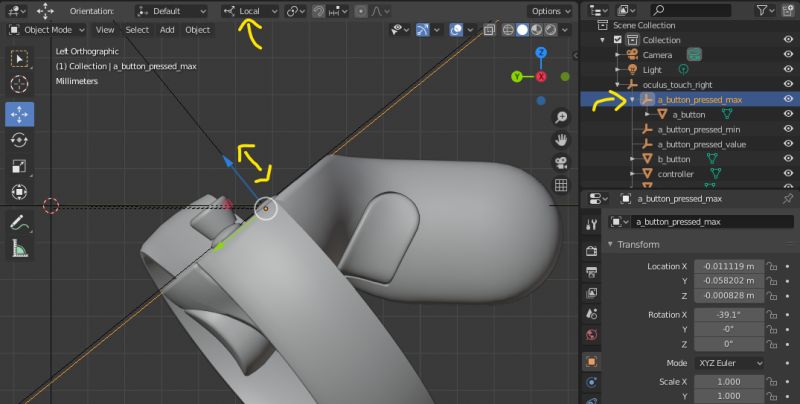800x404 pixels.
Task: Select a_button_pressed_value in outliner
Action: [702, 144]
